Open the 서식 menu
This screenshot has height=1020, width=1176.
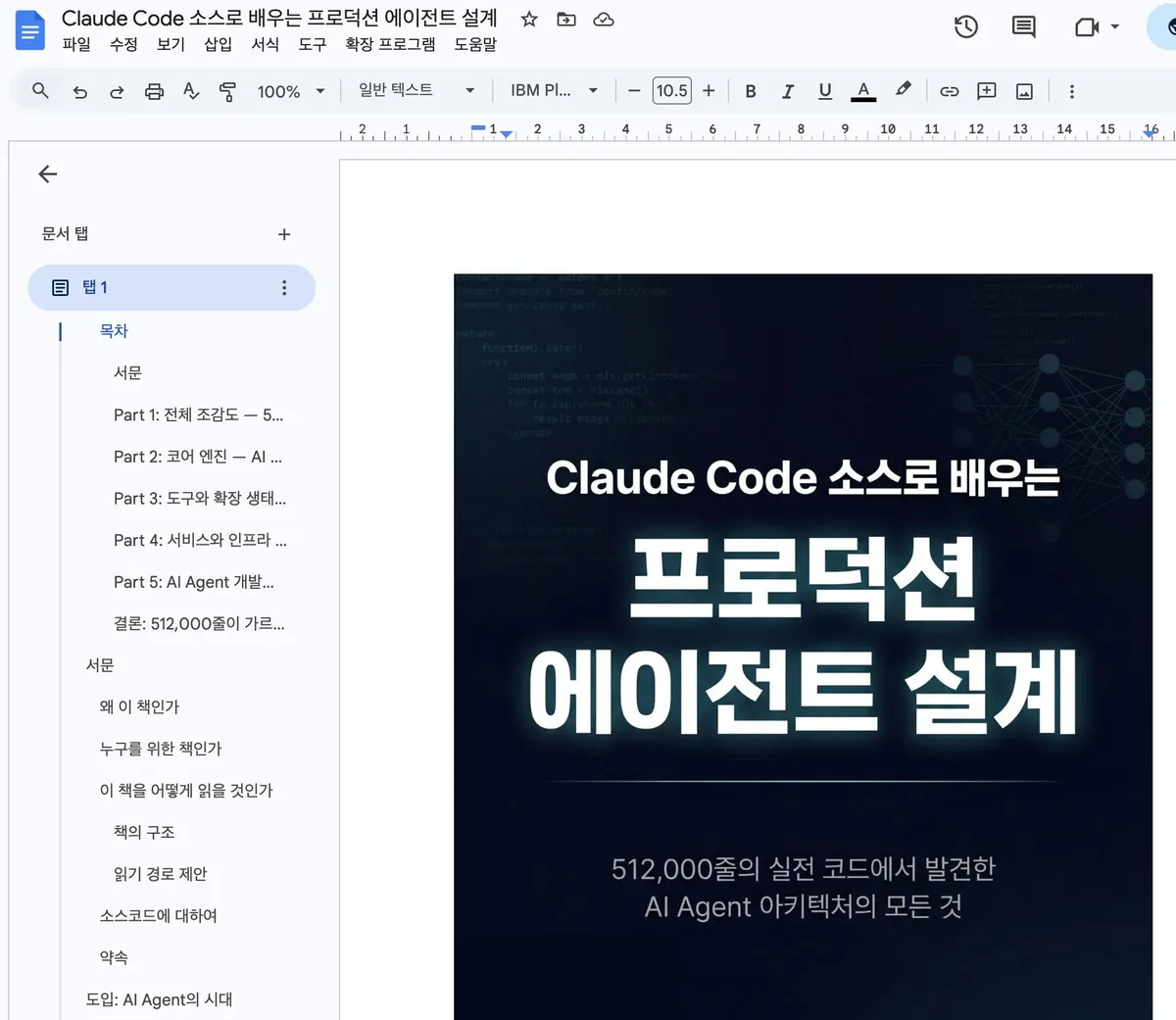point(265,44)
